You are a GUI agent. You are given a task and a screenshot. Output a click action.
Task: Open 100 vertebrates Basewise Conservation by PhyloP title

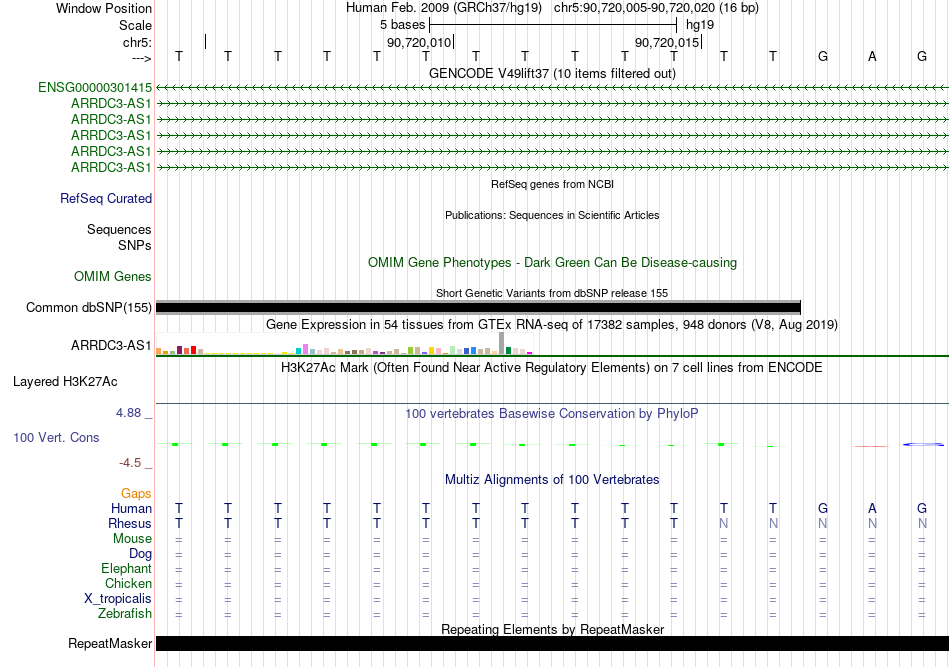pyautogui.click(x=552, y=413)
